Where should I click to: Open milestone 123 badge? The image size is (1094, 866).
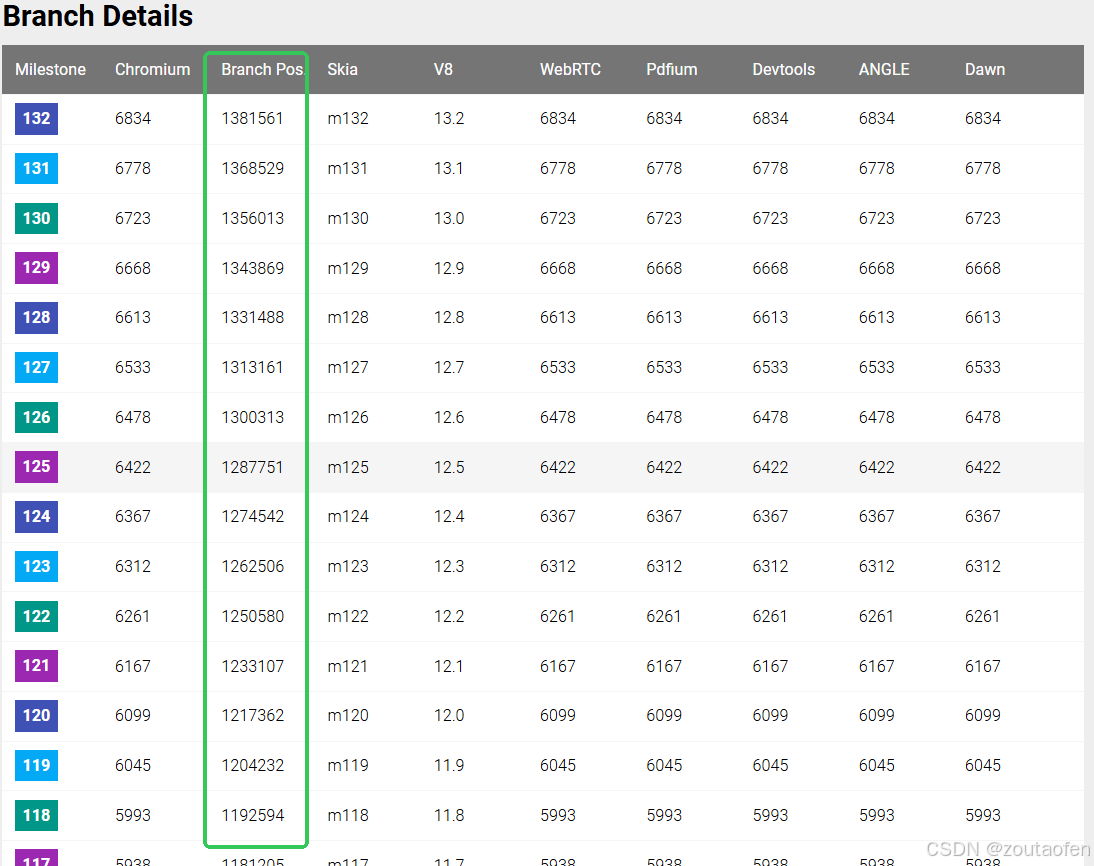tap(36, 566)
